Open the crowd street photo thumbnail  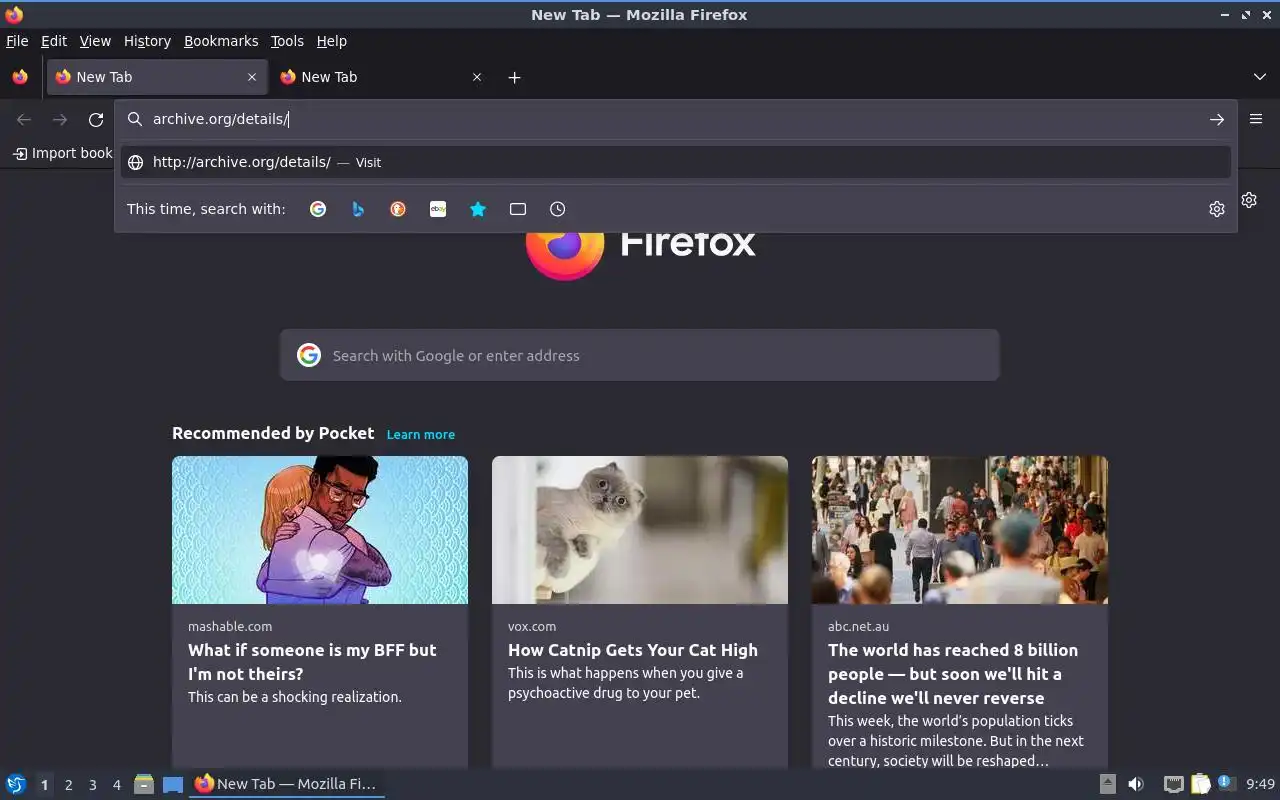coord(960,530)
